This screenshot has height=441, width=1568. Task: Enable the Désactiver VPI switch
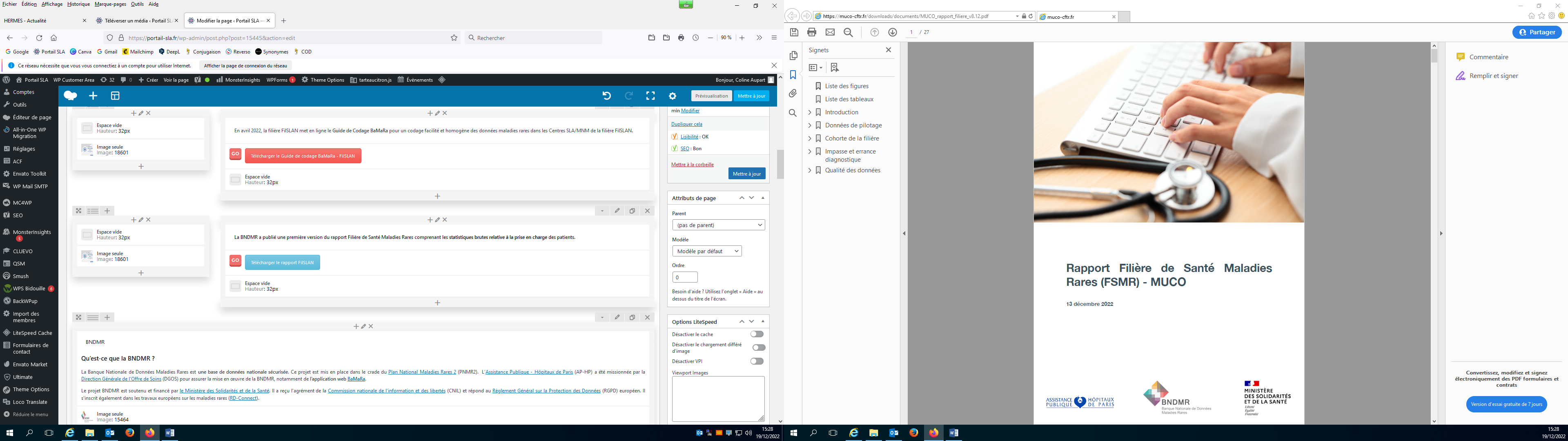pyautogui.click(x=757, y=361)
